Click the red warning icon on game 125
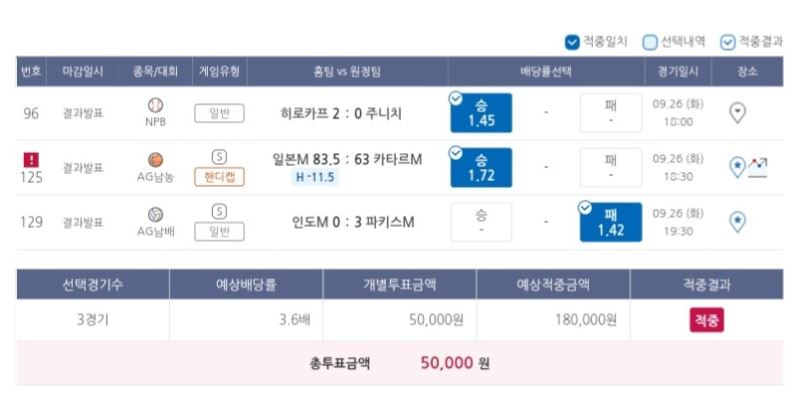 point(31,160)
